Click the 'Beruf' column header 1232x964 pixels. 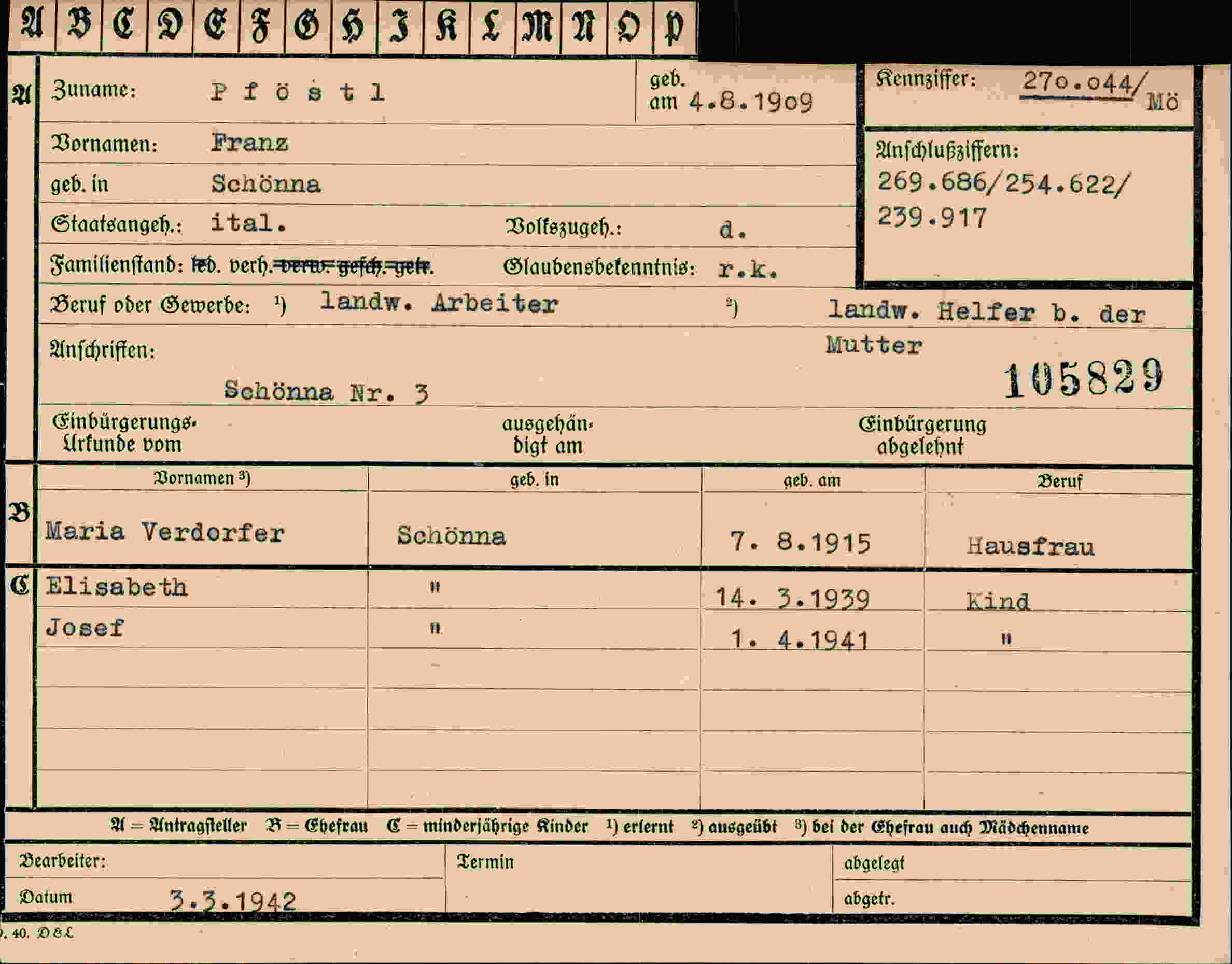(1059, 481)
